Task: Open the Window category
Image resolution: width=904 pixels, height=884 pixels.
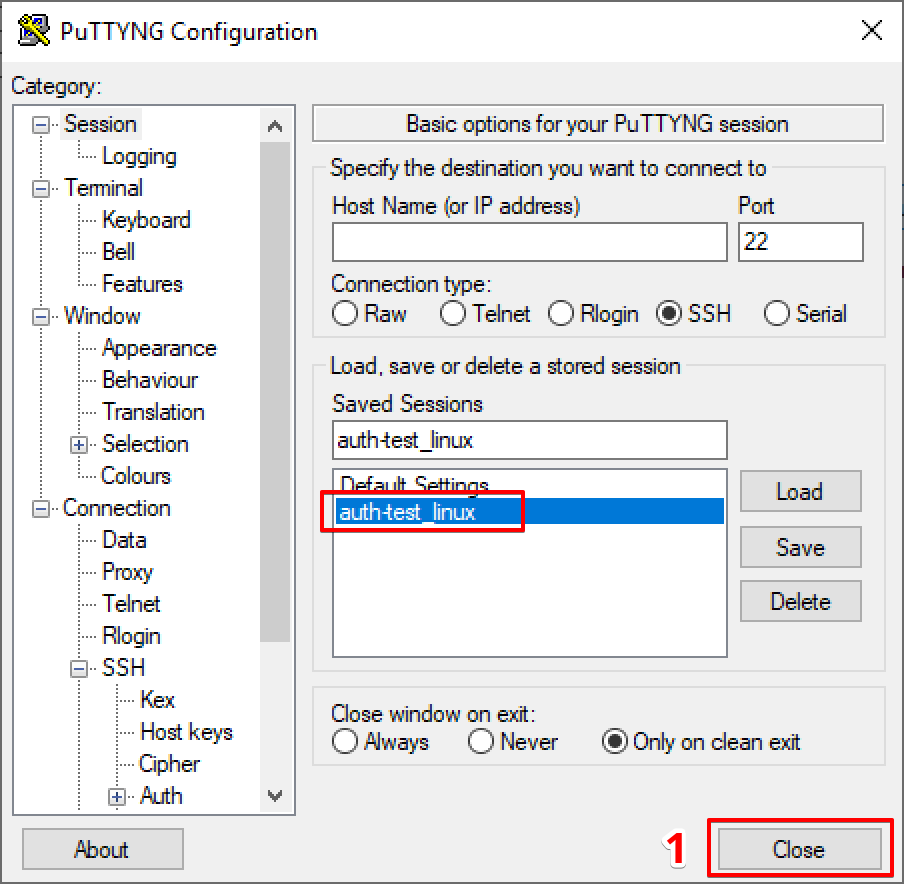Action: (x=102, y=316)
